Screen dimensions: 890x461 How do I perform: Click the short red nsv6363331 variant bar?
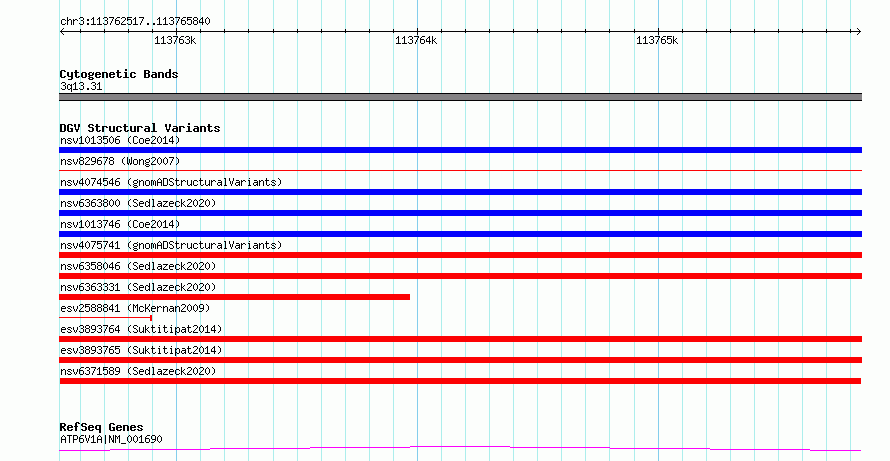pos(234,297)
